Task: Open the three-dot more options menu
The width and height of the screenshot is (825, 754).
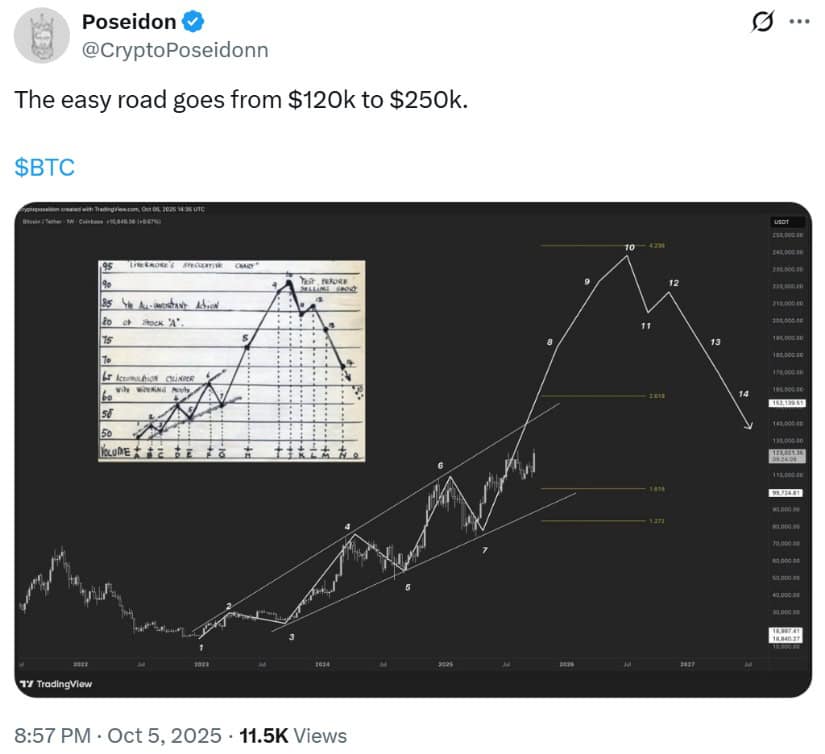Action: (800, 20)
